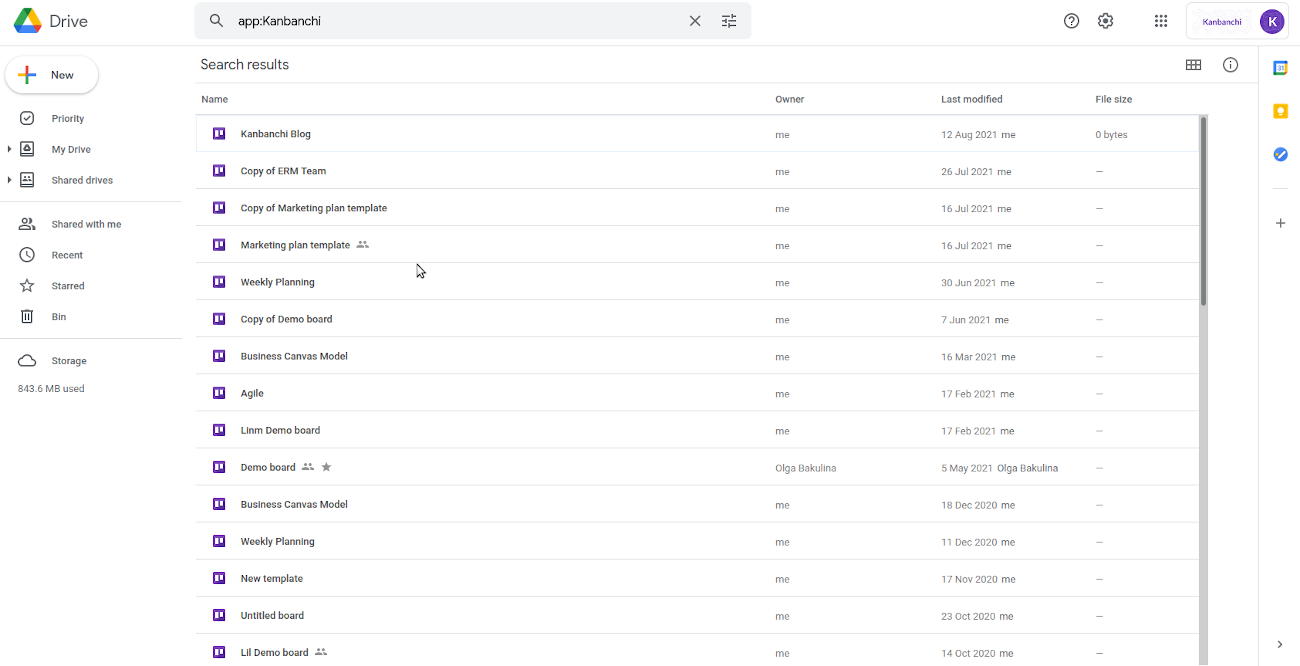
Task: Click the Kanbanchi account avatar
Action: (1271, 21)
